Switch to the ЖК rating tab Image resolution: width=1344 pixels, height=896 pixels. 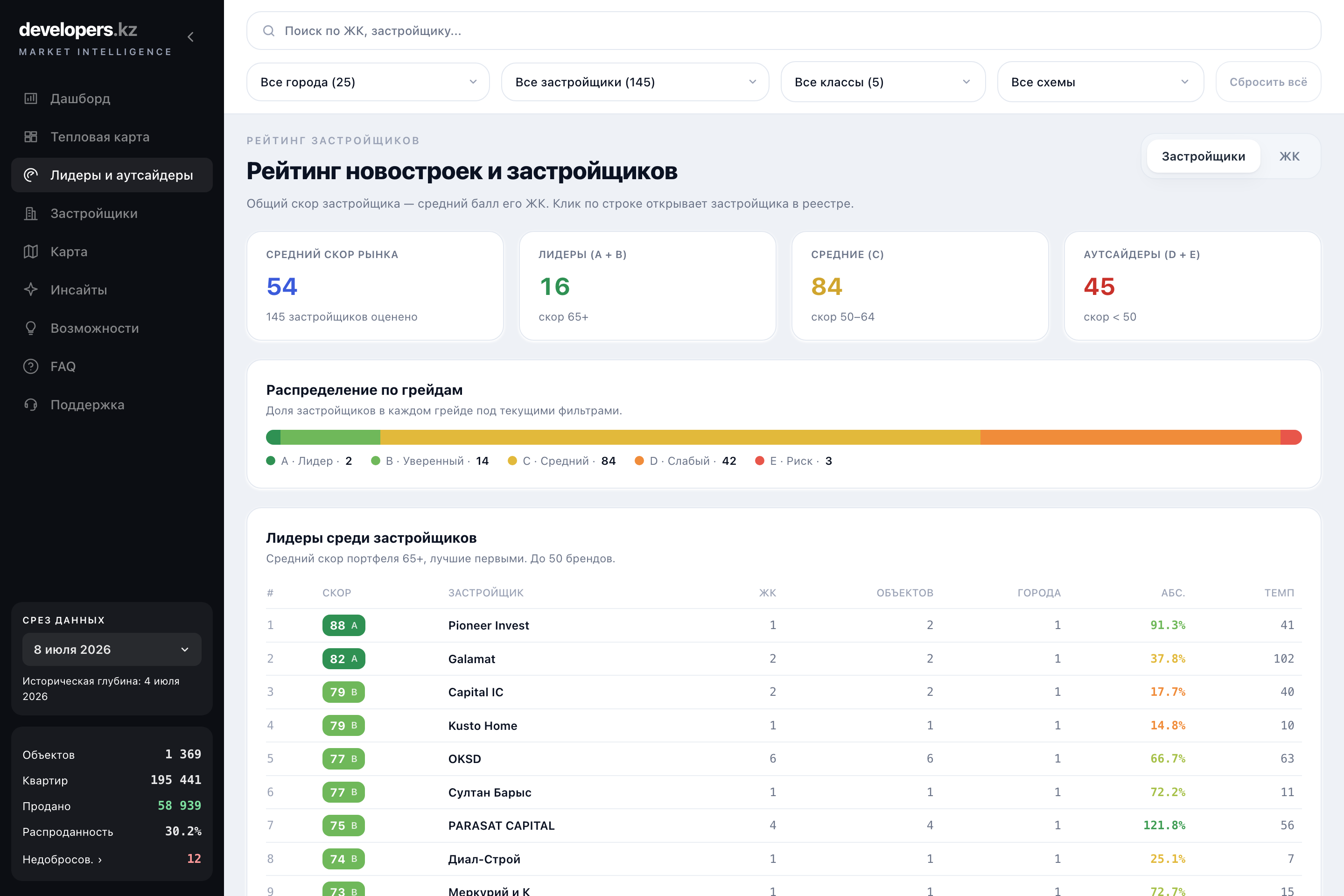tap(1289, 156)
